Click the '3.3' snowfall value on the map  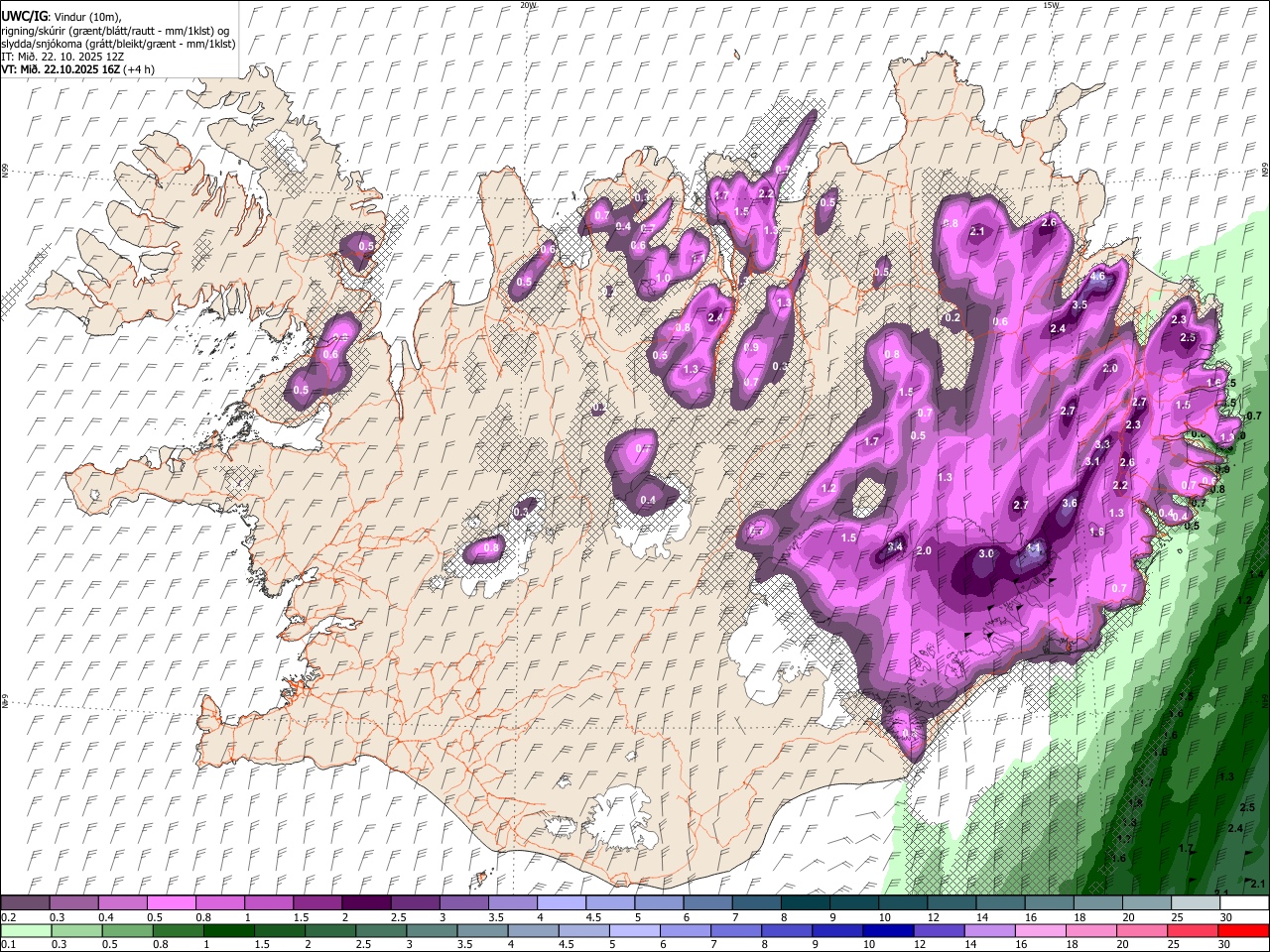click(x=1102, y=444)
